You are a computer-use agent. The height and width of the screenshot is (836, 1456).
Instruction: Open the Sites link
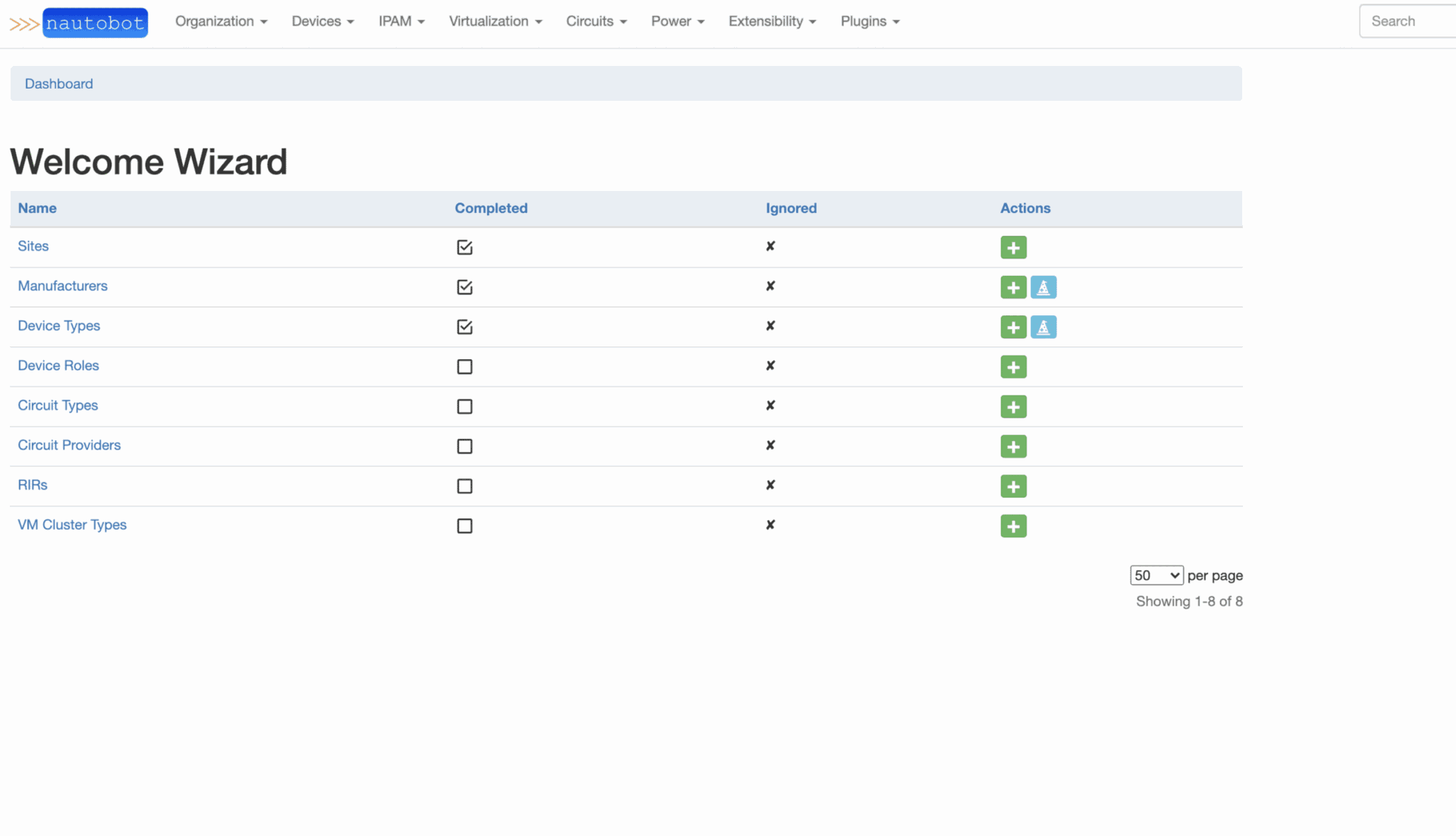tap(33, 246)
